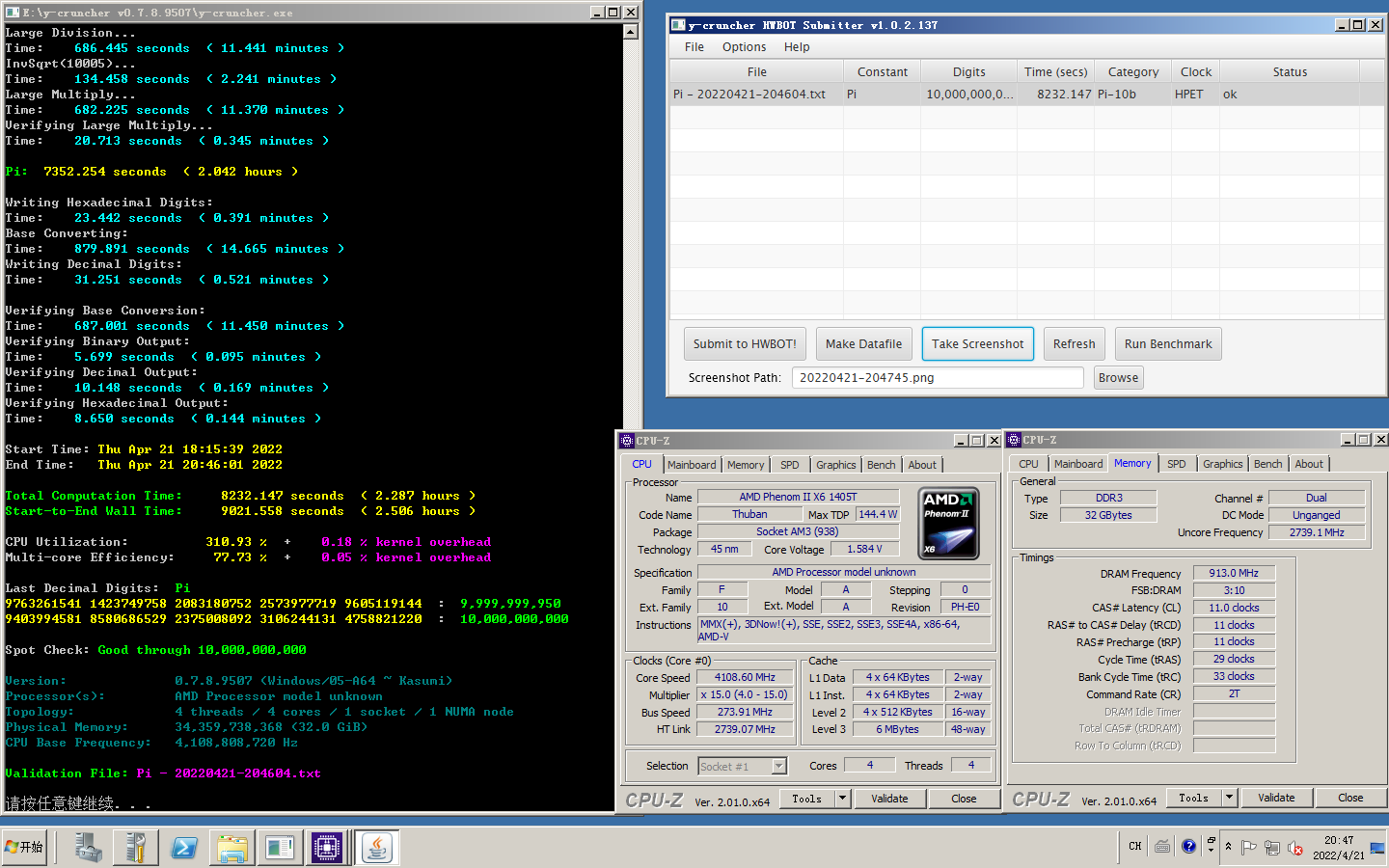Image resolution: width=1389 pixels, height=868 pixels.
Task: Switch to CPU-Z via its taskbar icon
Action: (327, 848)
